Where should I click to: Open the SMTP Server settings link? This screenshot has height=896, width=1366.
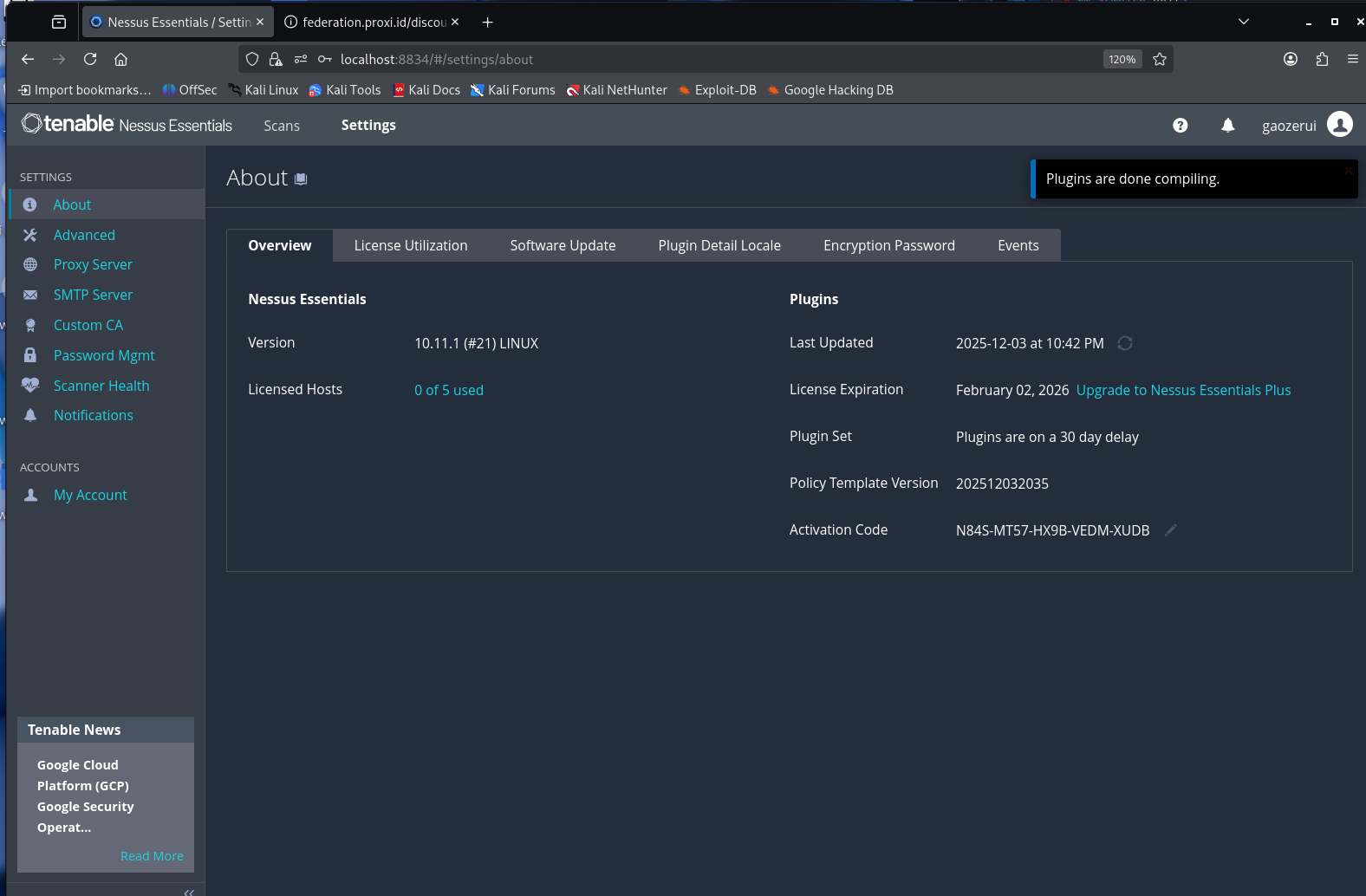click(93, 295)
